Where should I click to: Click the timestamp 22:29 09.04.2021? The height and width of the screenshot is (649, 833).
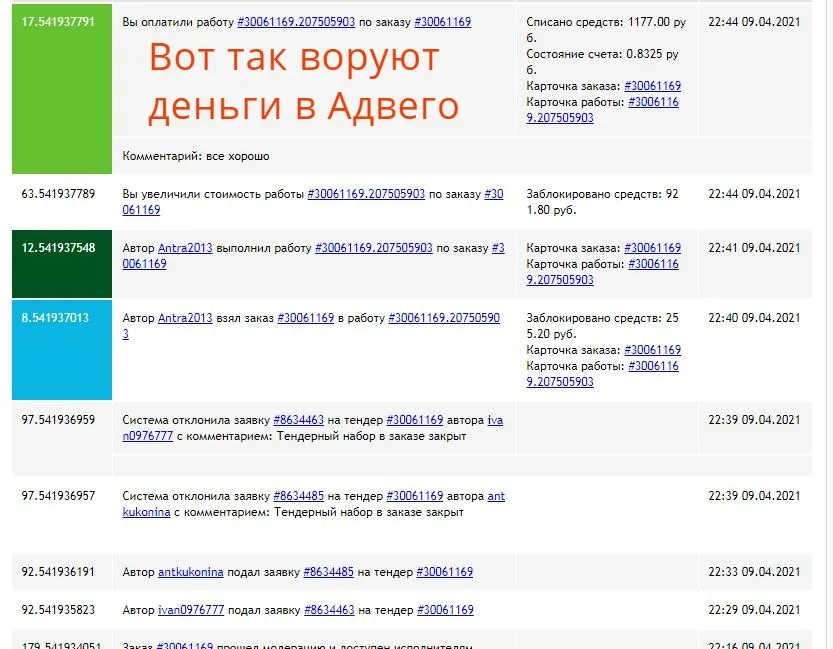click(x=754, y=610)
